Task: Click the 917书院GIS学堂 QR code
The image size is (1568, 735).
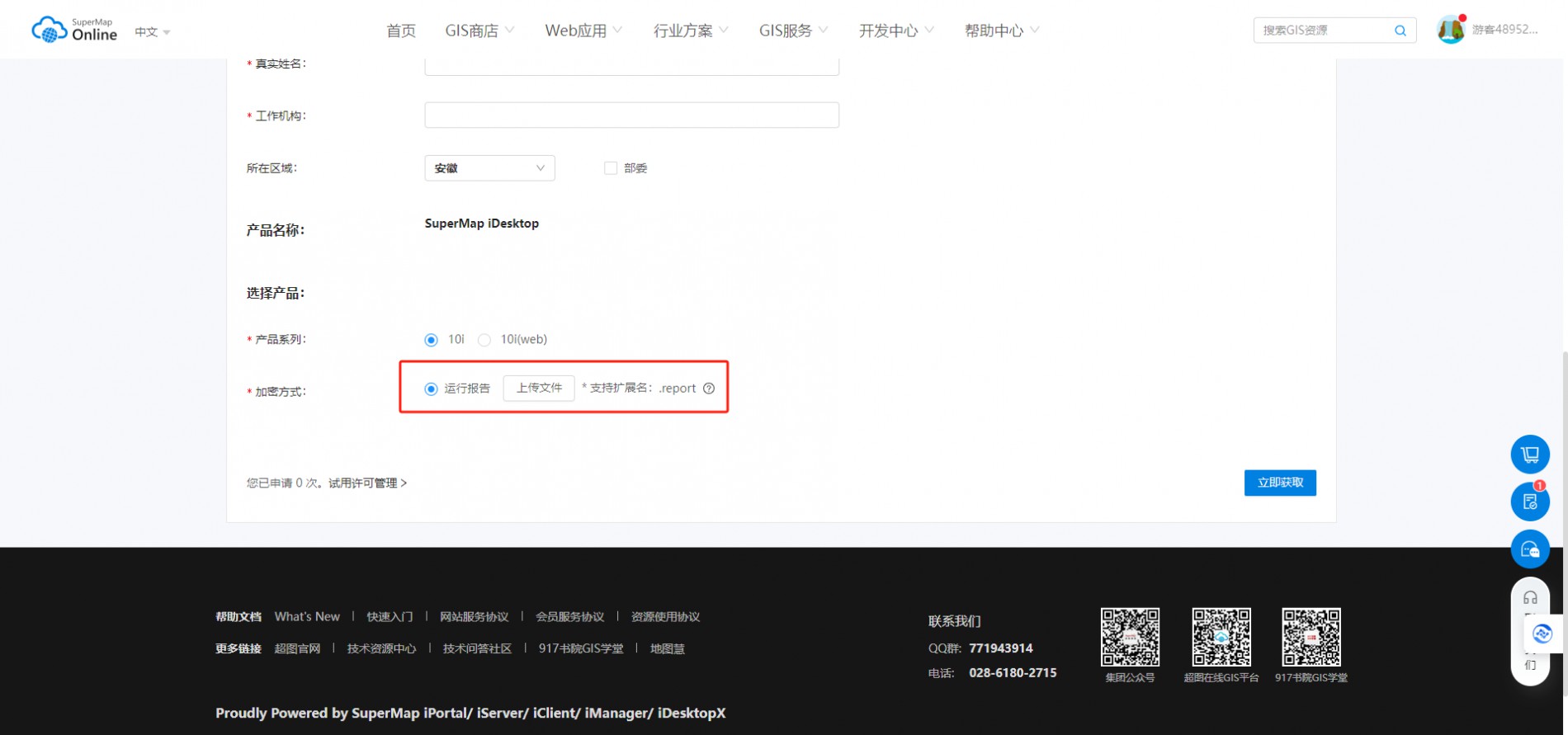Action: (1311, 637)
